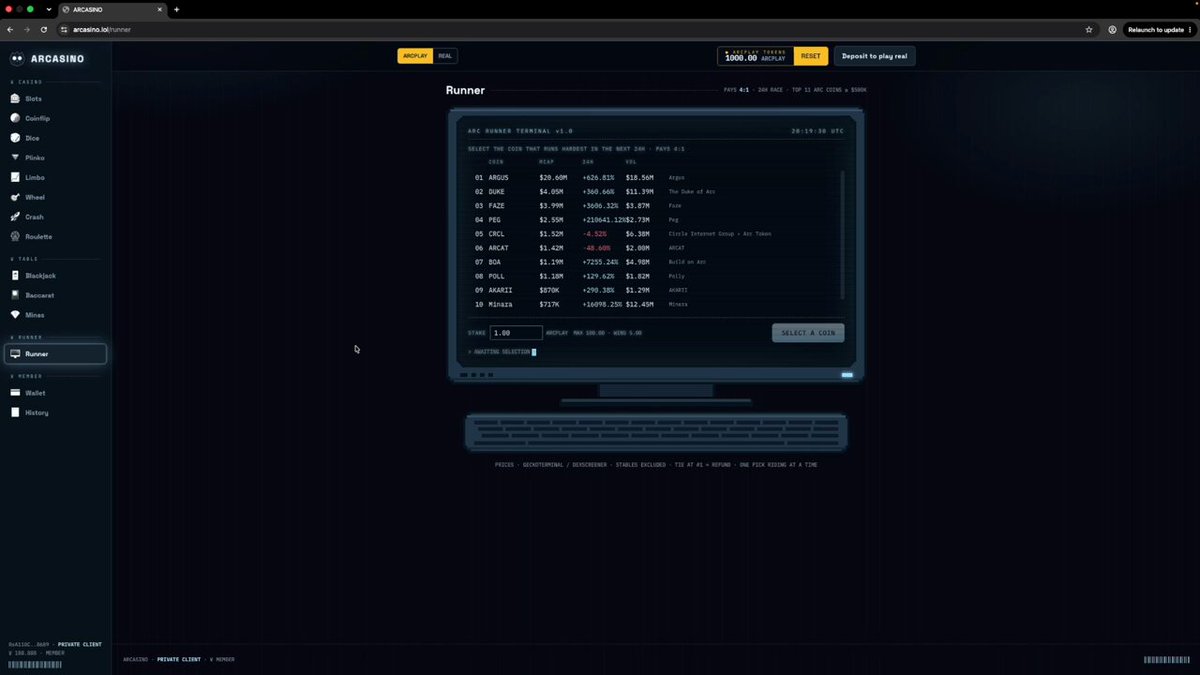This screenshot has width=1200, height=675.
Task: Go back to the previous page
Action: click(10, 30)
